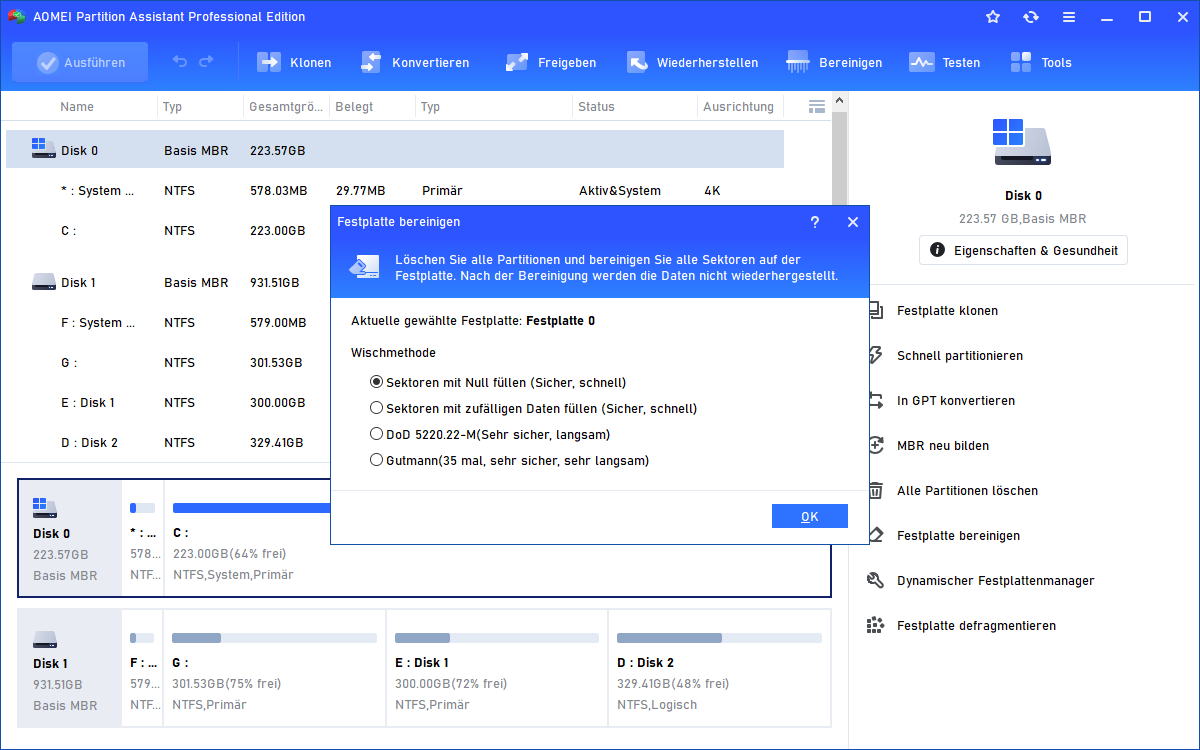Click the star favorite icon in title bar

pyautogui.click(x=993, y=17)
